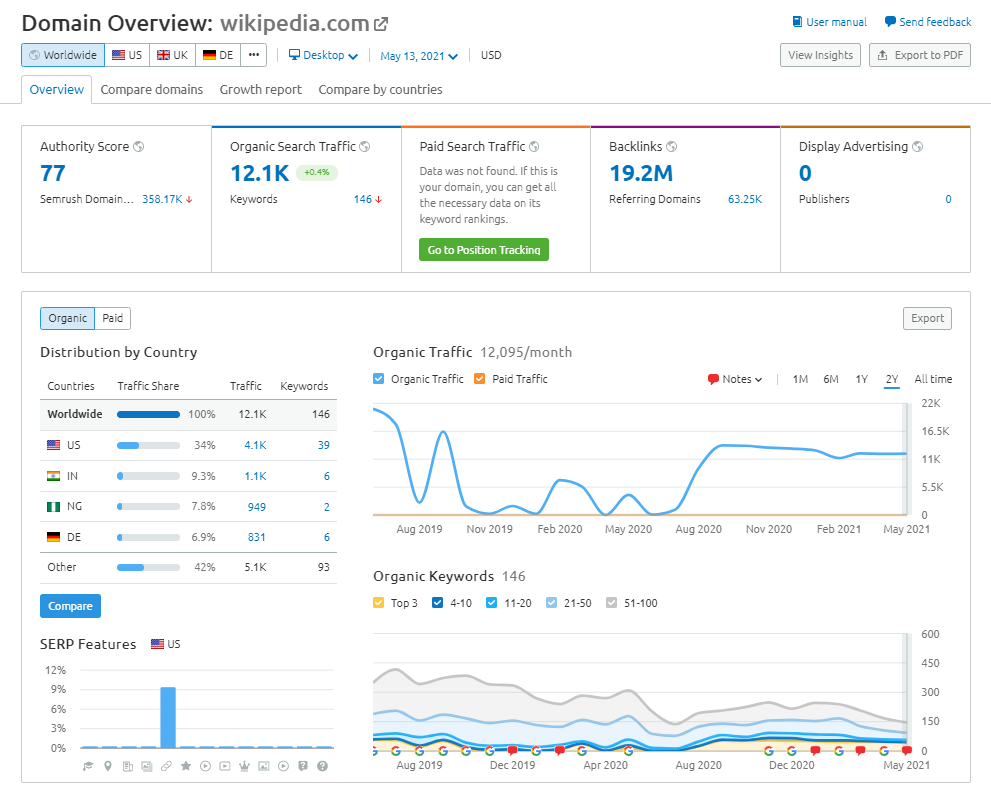Click the site links chain icon in SERP Features
The width and height of the screenshot is (991, 794).
[166, 766]
